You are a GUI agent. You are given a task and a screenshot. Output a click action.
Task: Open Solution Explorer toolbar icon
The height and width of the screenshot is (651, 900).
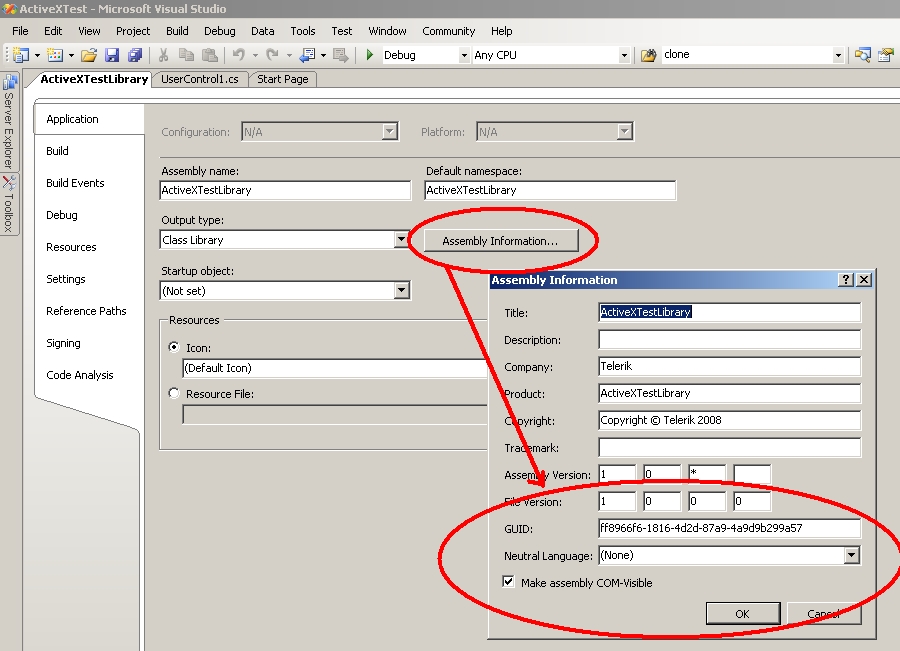pos(863,55)
